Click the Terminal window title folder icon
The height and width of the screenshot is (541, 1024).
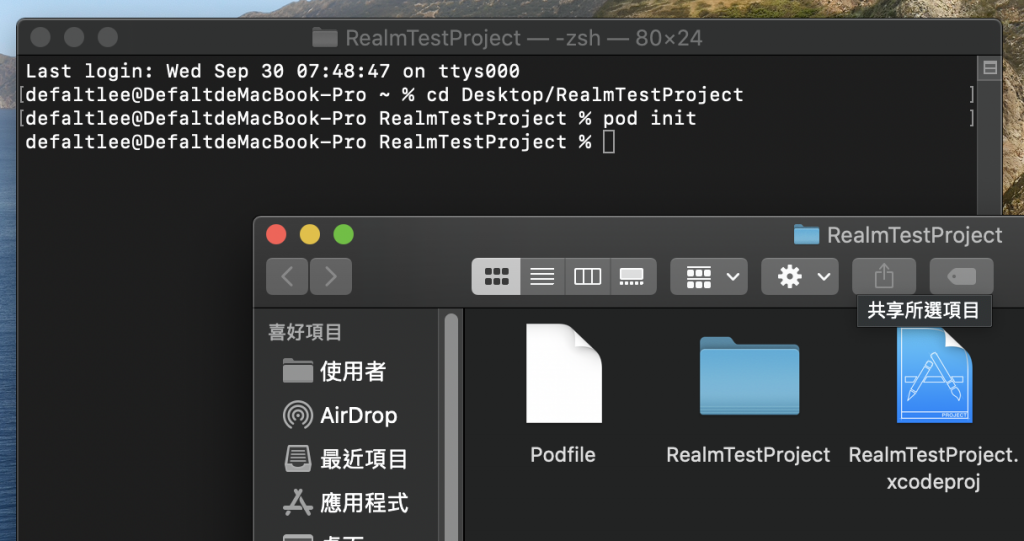click(x=325, y=37)
